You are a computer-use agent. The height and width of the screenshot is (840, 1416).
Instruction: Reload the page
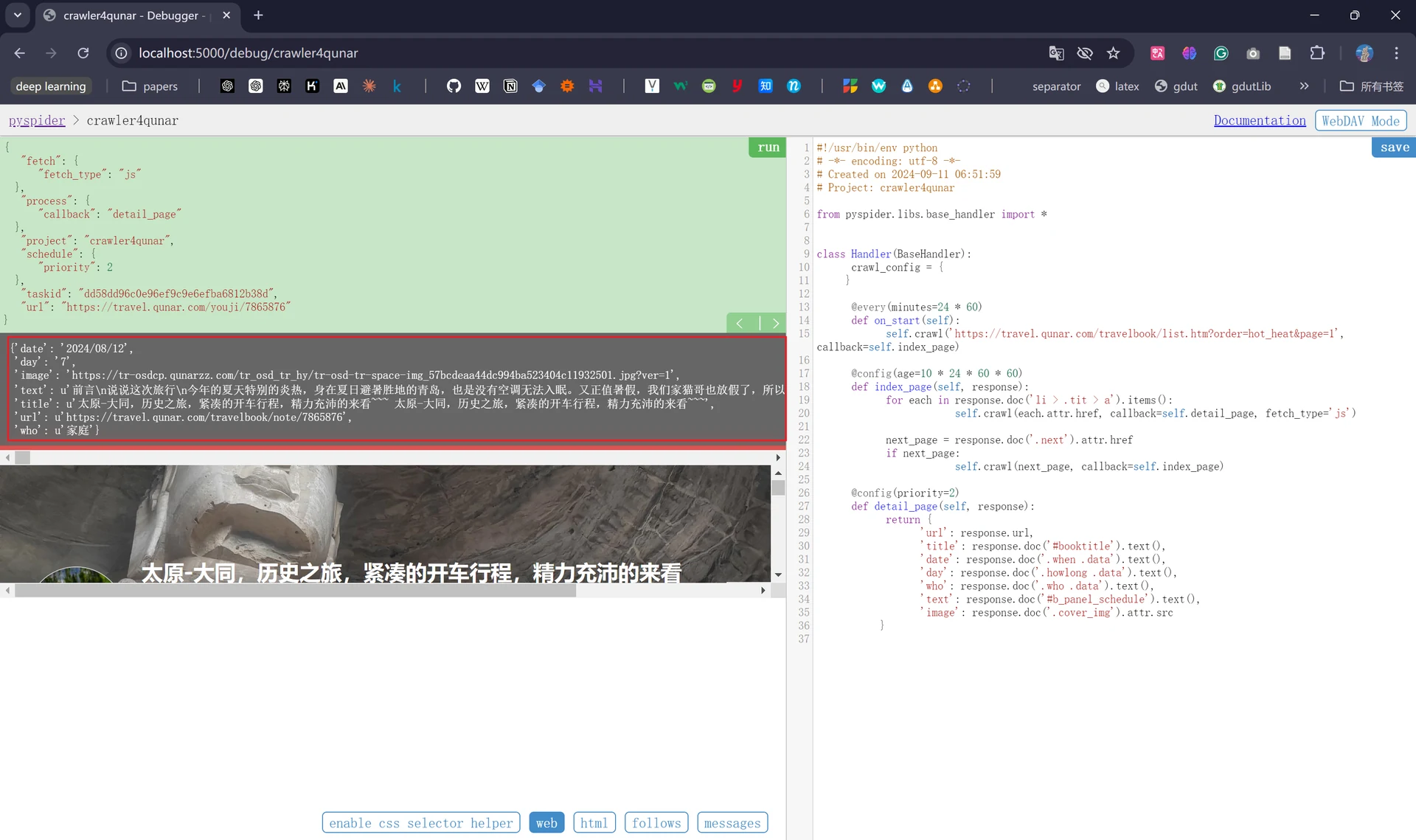(83, 53)
